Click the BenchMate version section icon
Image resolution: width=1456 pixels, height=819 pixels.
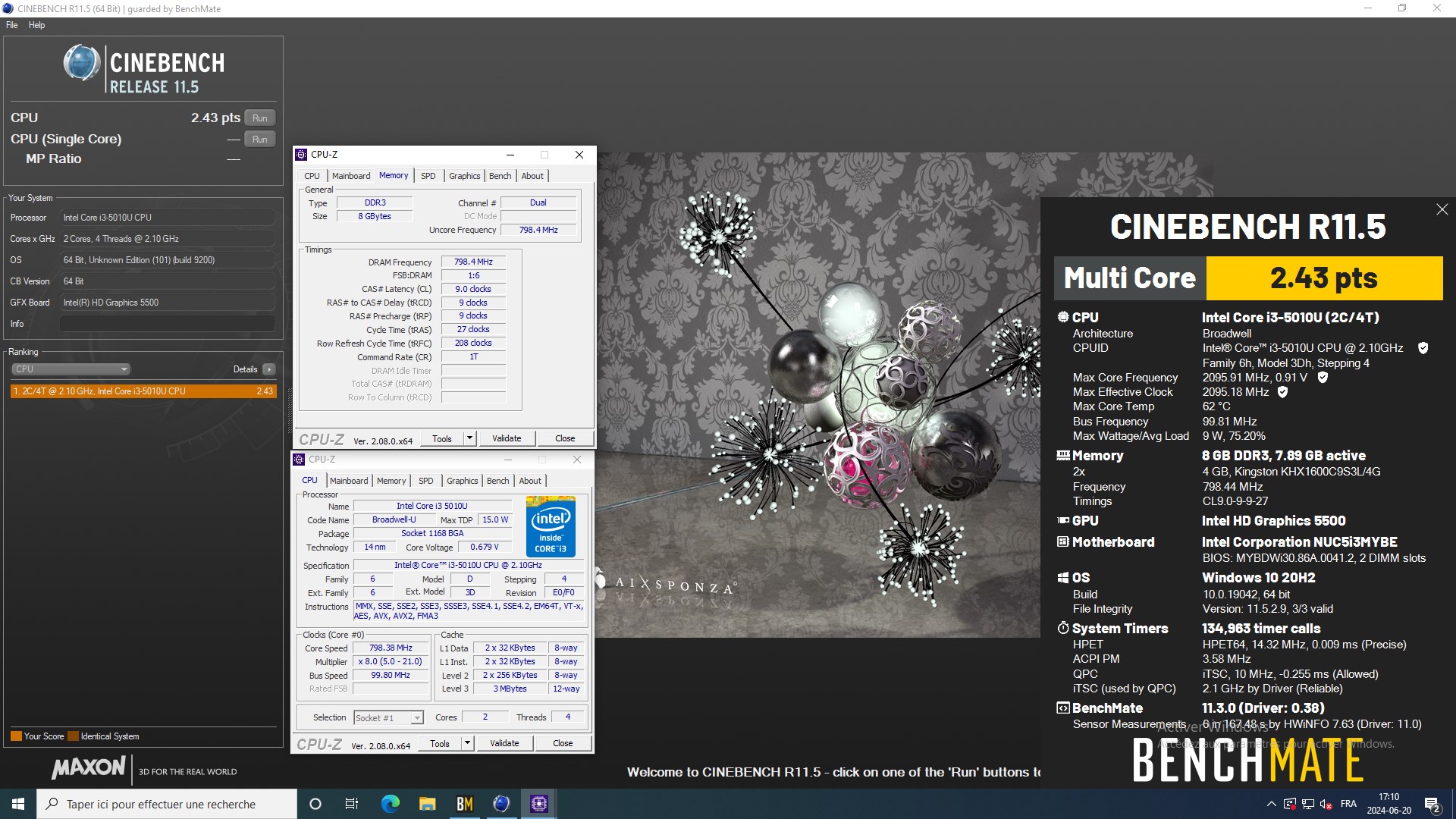1063,708
